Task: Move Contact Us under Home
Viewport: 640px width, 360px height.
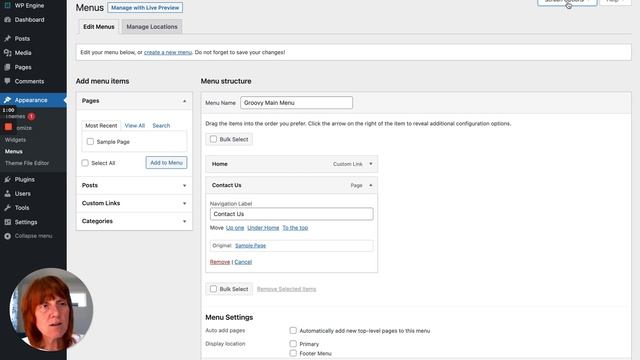Action: tap(263, 228)
